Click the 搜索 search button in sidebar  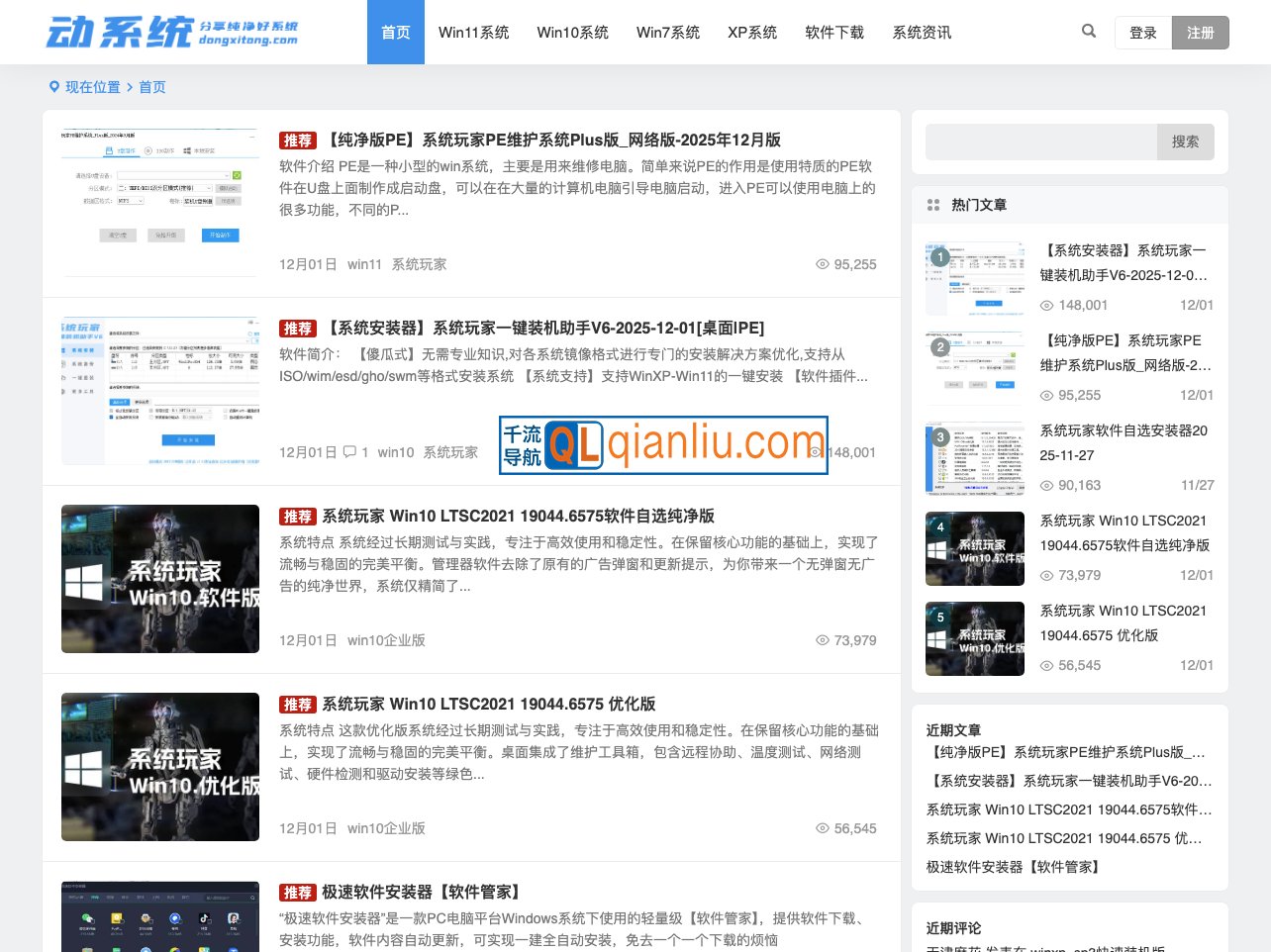pos(1185,142)
